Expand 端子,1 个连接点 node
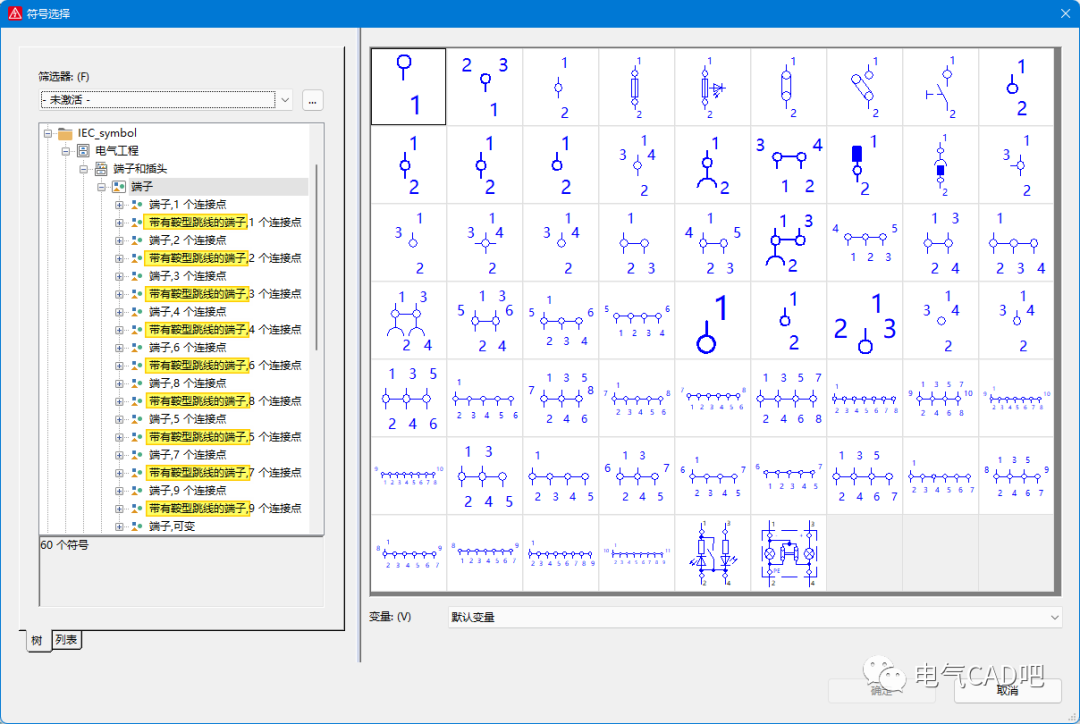 point(119,205)
